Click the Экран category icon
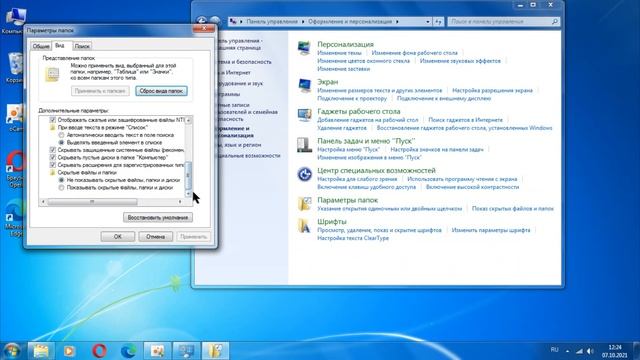Image resolution: width=640 pixels, height=360 pixels. point(304,86)
